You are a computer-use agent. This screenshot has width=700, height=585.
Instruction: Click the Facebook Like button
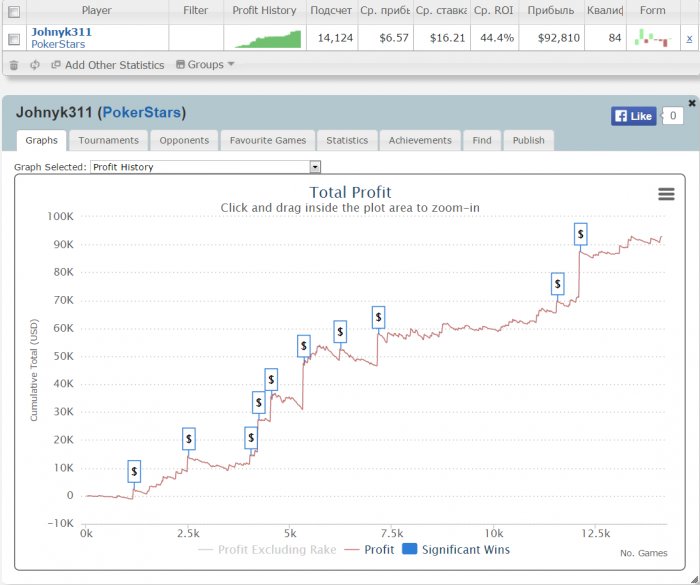[633, 116]
